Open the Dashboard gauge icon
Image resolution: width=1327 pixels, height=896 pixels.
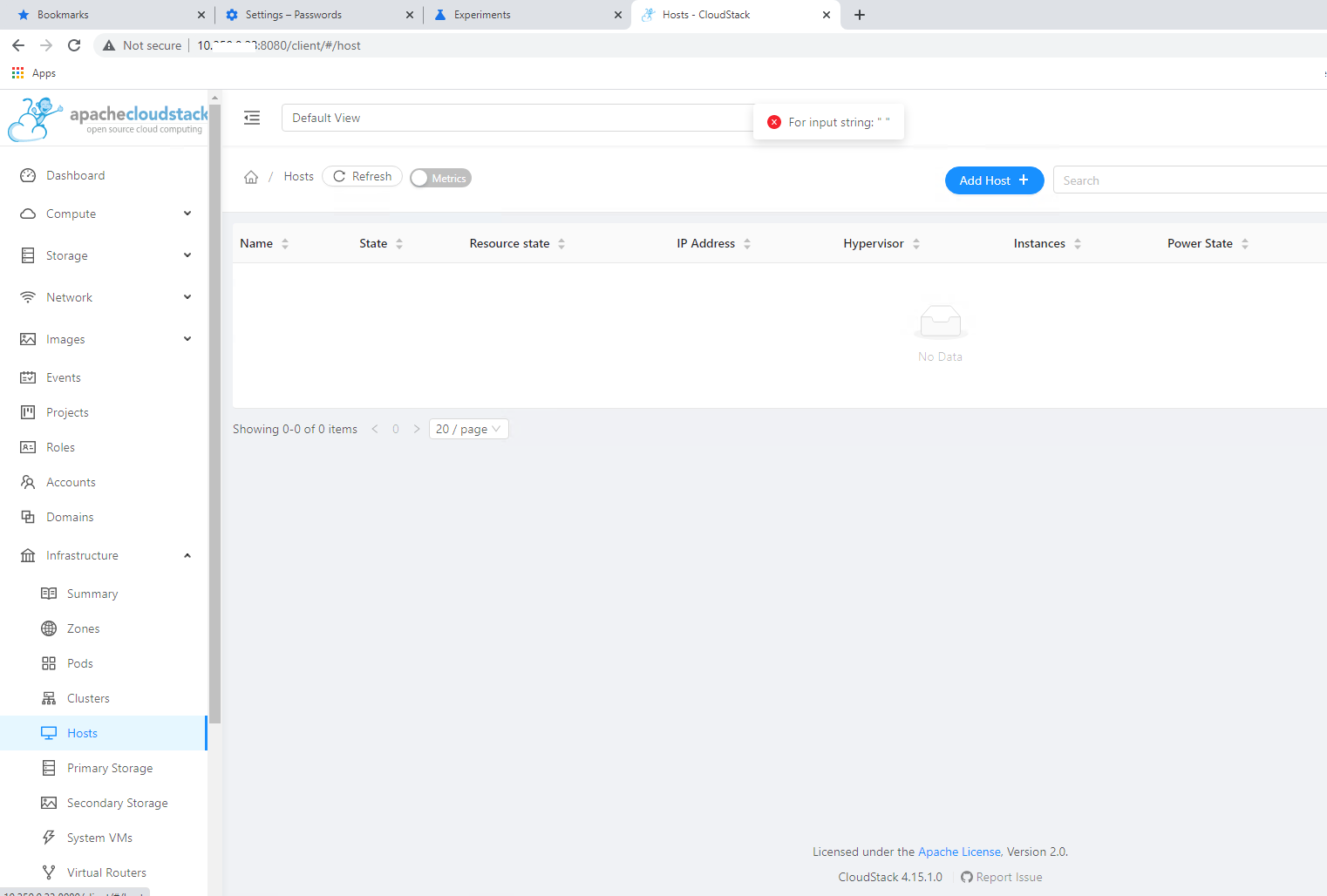coord(28,175)
